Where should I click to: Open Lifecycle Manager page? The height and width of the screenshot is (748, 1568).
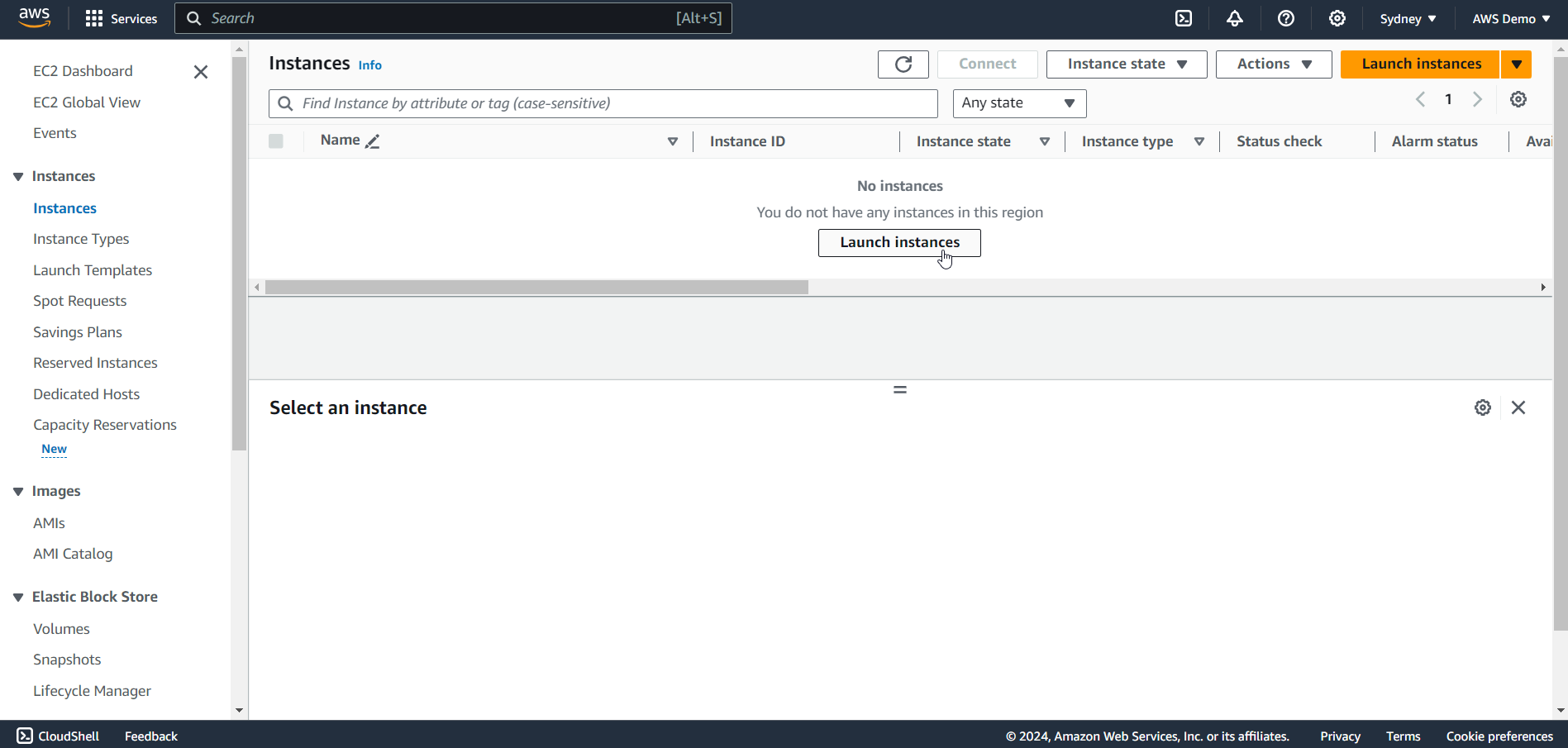[x=92, y=691]
